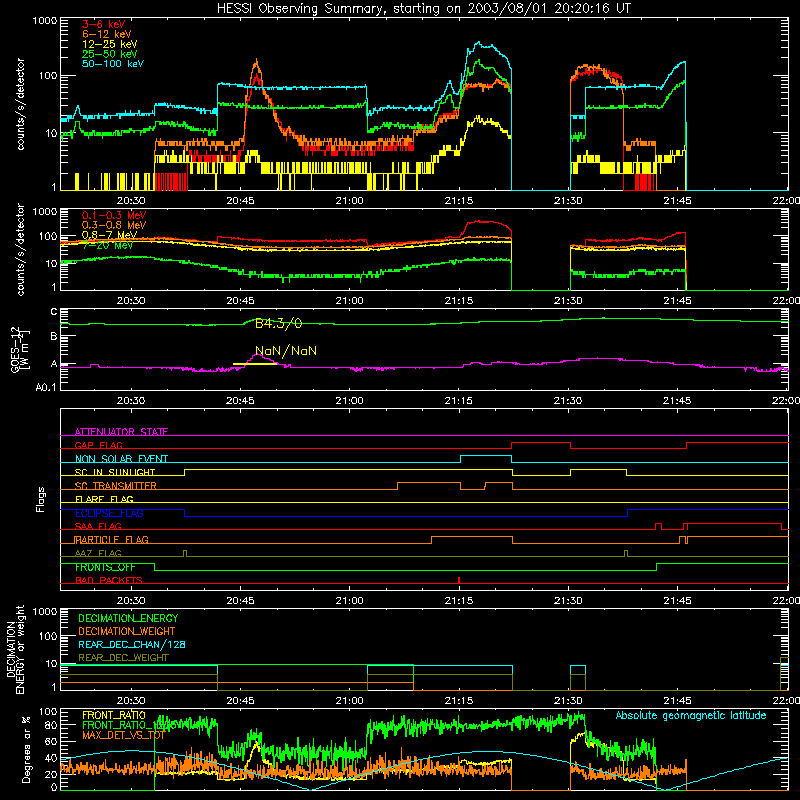Select the DECIMATION_ENERGY legend label
800x800 pixels.
click(128, 618)
